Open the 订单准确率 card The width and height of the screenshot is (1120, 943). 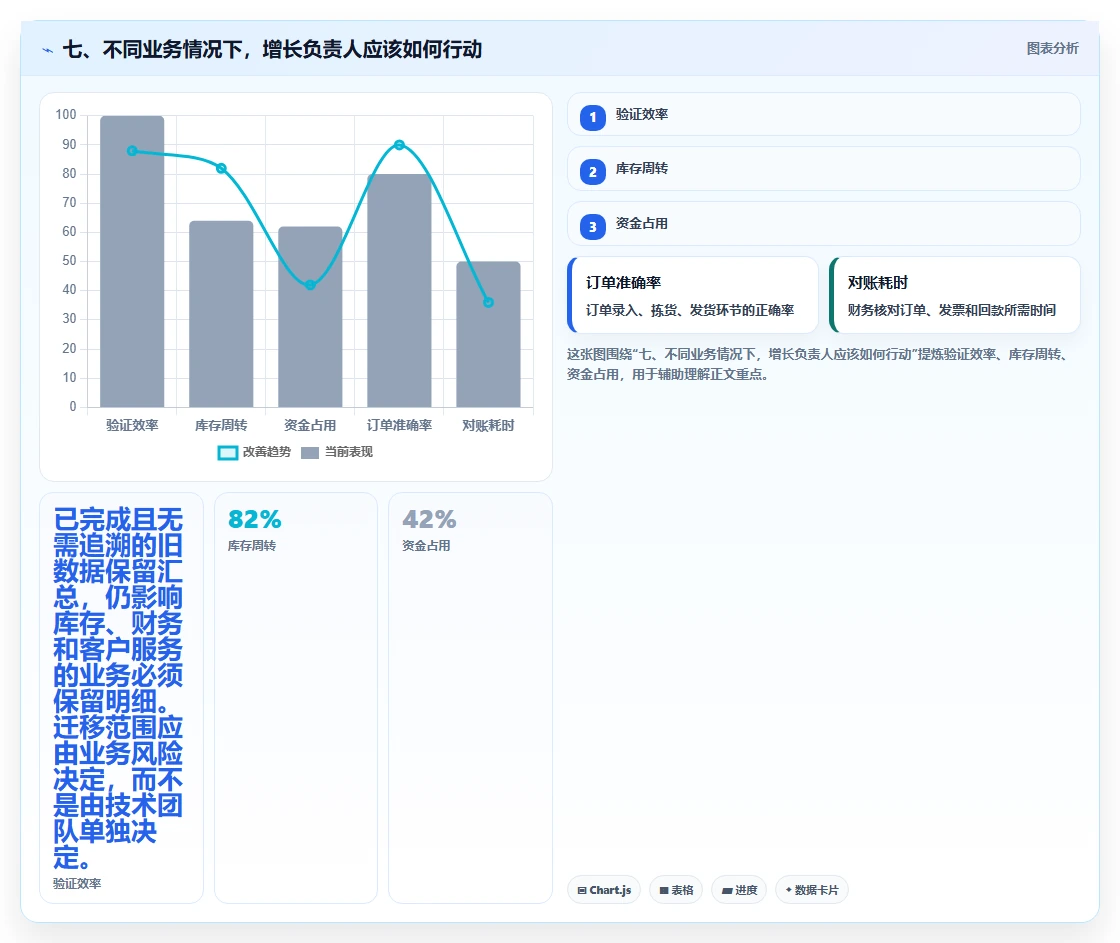pos(693,295)
